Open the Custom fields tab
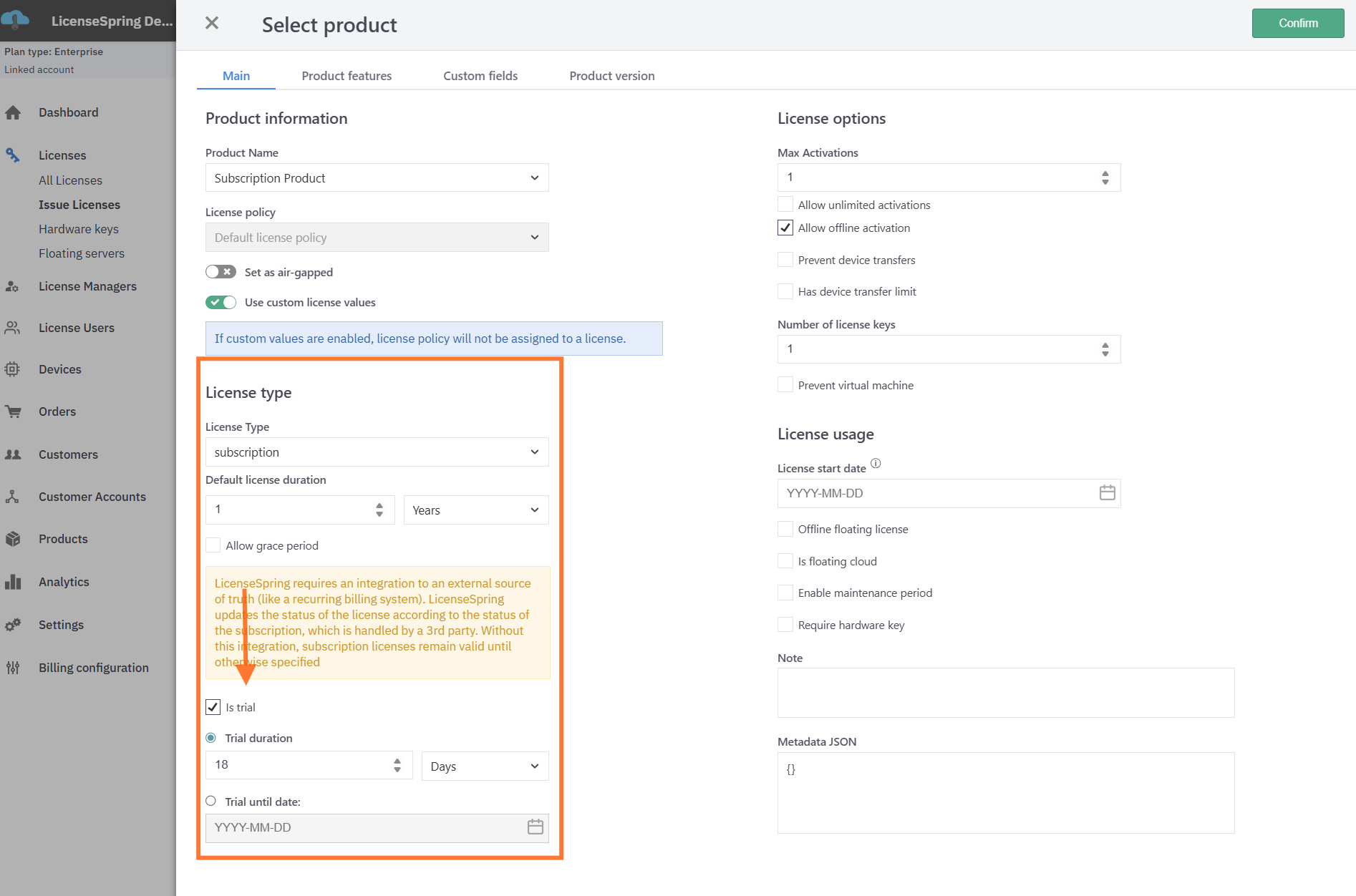 coord(480,76)
